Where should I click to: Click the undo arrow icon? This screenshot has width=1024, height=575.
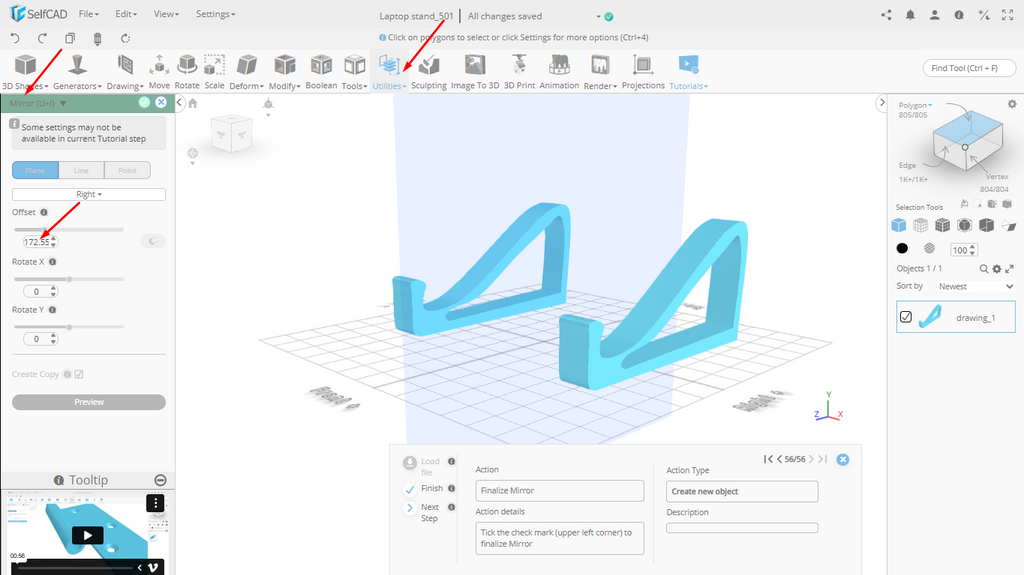coord(15,39)
